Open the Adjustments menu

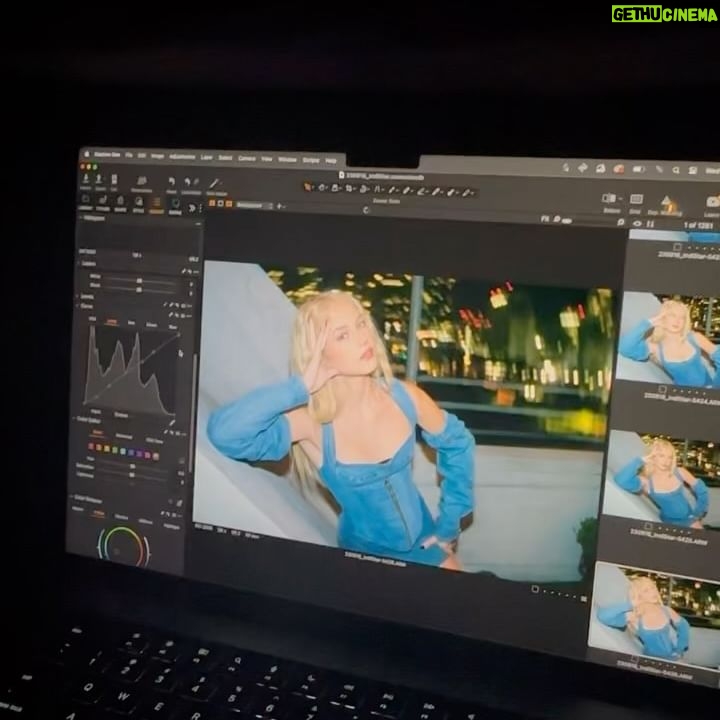pyautogui.click(x=182, y=157)
